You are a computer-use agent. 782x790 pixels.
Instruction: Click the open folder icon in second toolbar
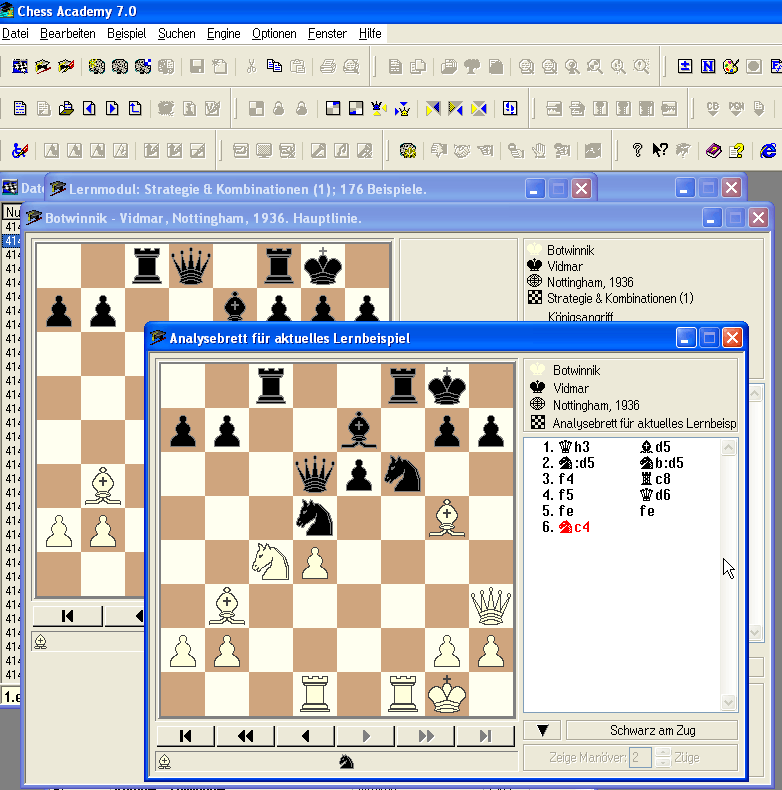66,108
